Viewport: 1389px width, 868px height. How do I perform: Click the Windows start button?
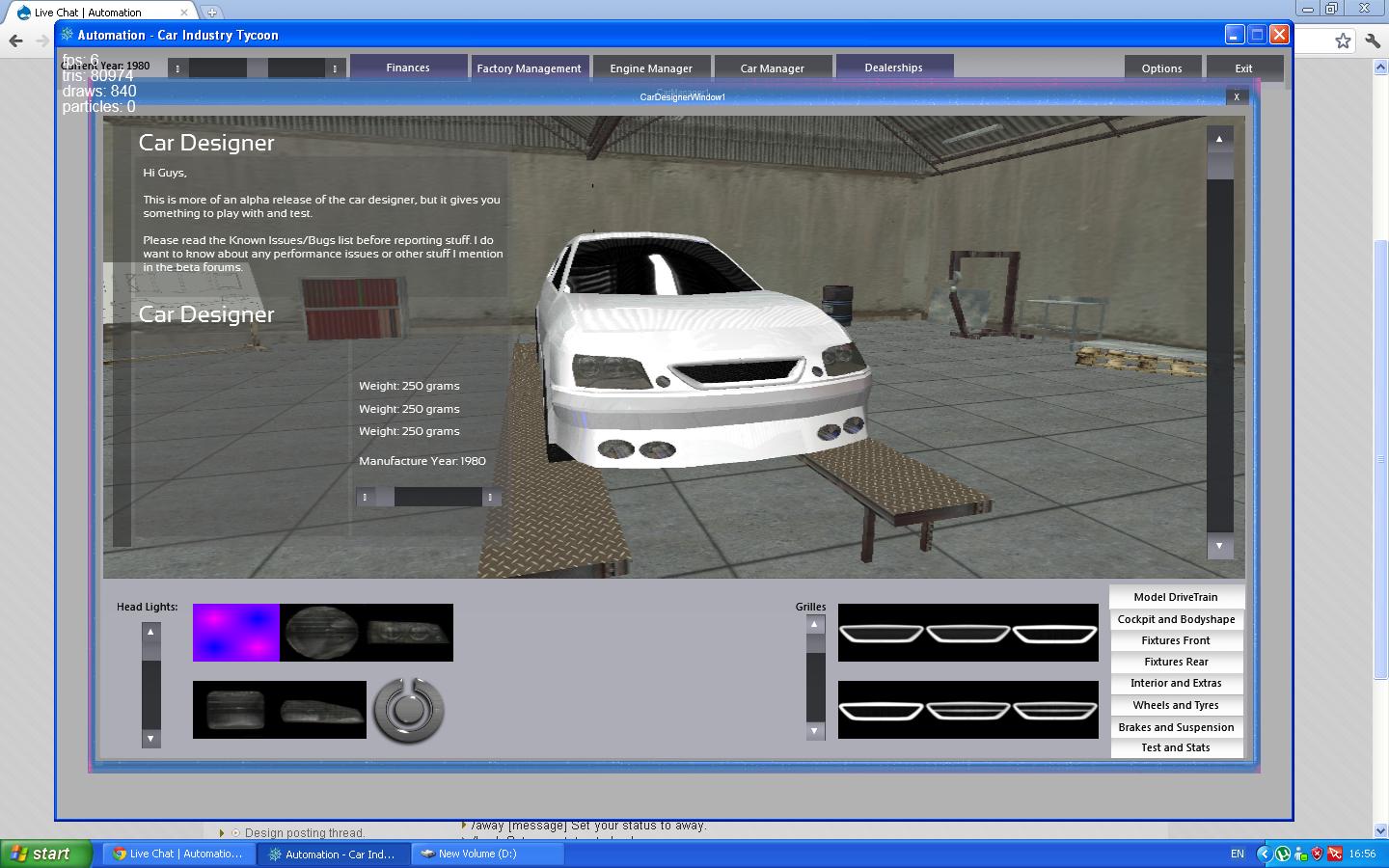[46, 854]
